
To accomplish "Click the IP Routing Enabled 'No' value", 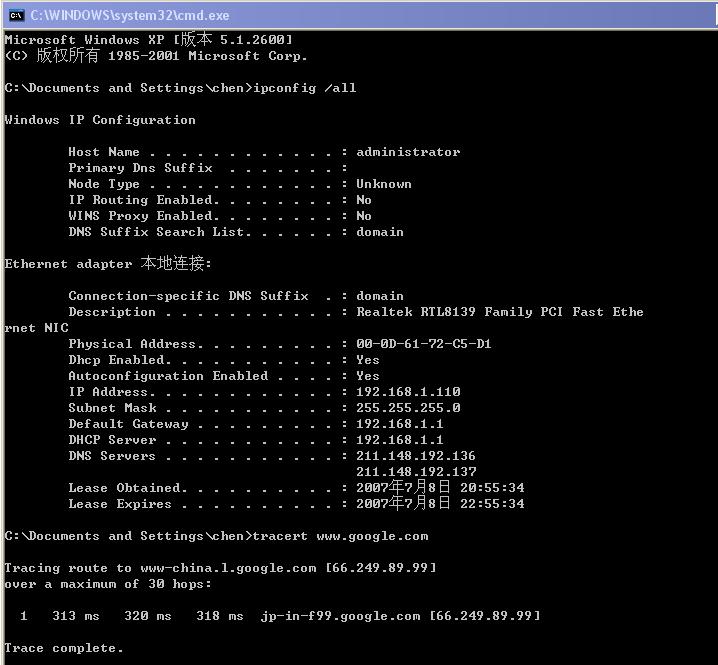I will click(x=364, y=200).
